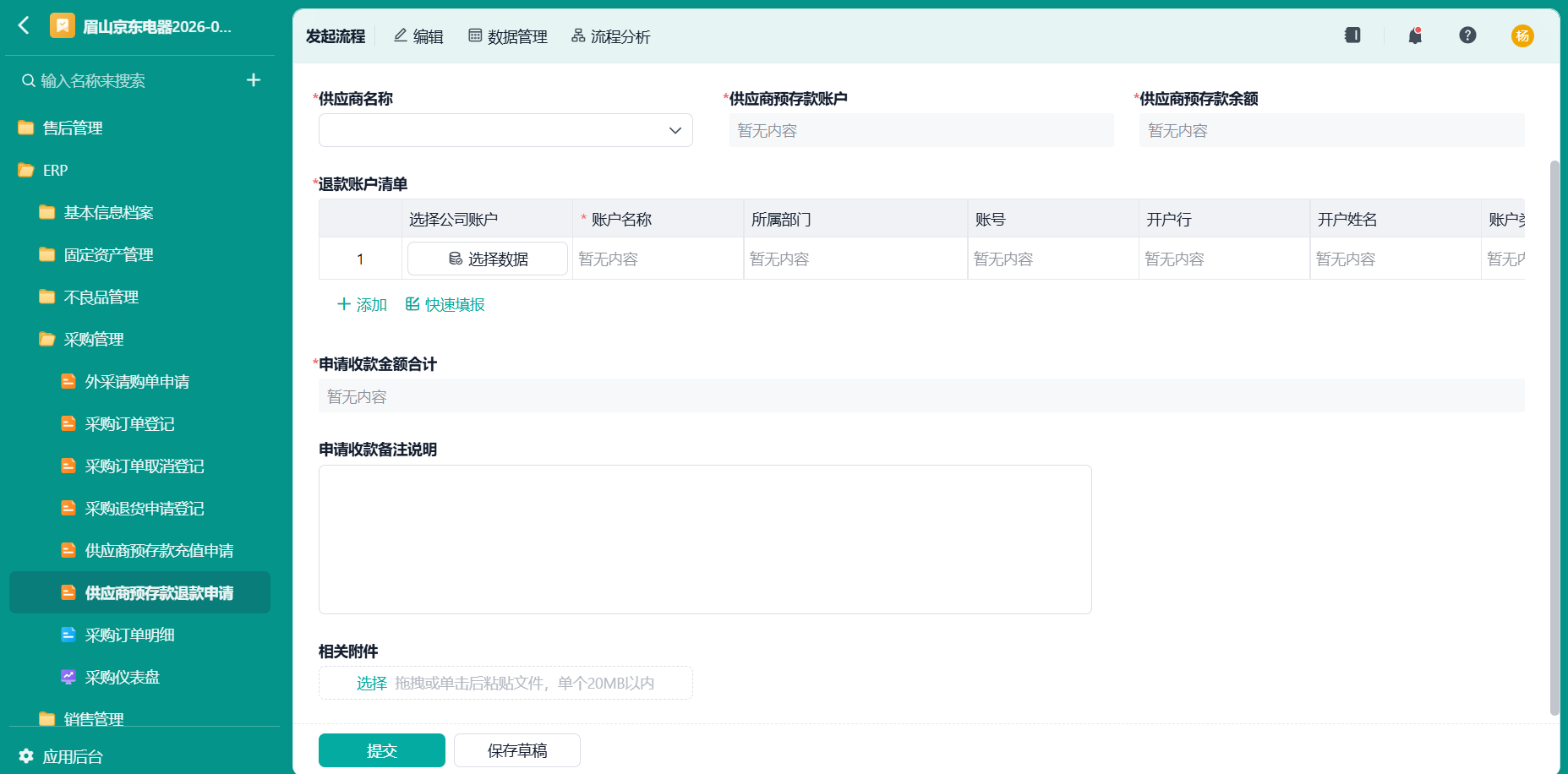Click the 选择数据 button in row 1
Viewport: 1568px width, 774px height.
(488, 259)
